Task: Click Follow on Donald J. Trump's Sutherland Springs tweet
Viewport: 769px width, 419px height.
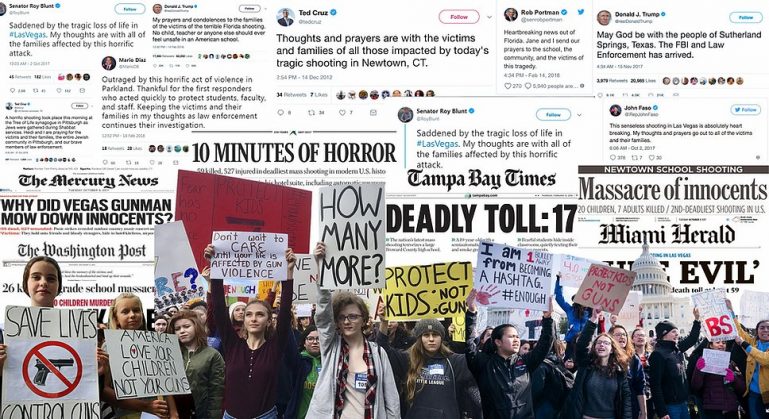Action: coord(746,17)
